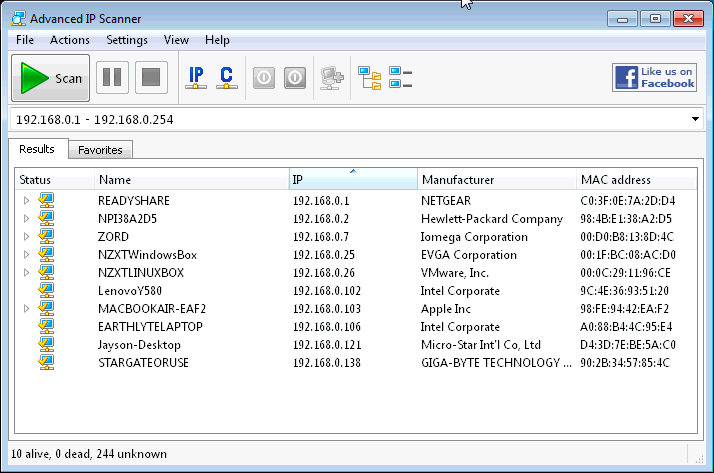Screen dimensions: 714x473
Task: Open the Actions menu
Action: click(x=70, y=40)
